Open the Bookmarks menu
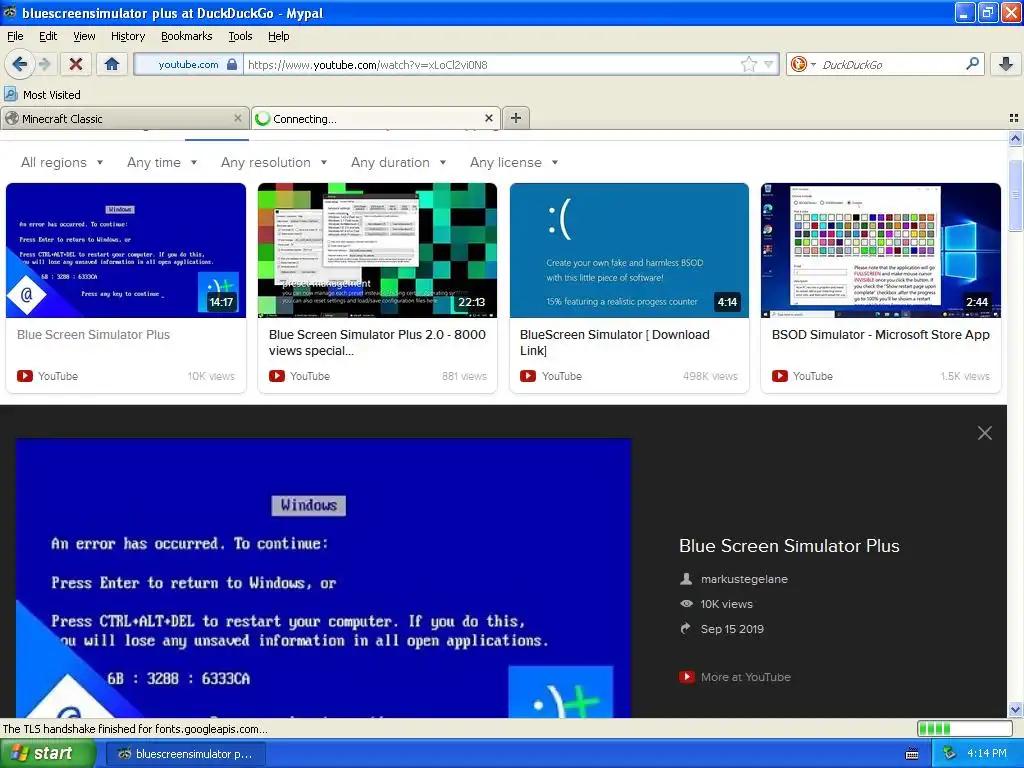Viewport: 1024px width, 768px height. click(x=187, y=36)
